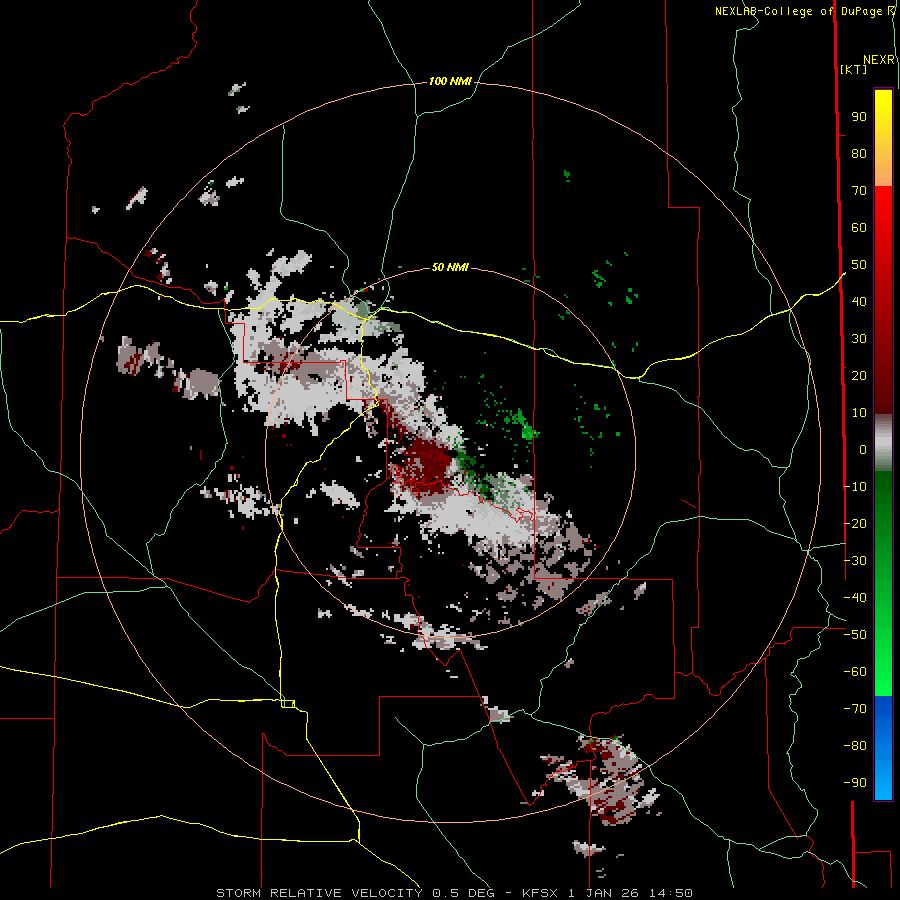Click the 50 NMI range ring label
Screen dimensions: 900x900
[x=450, y=267]
